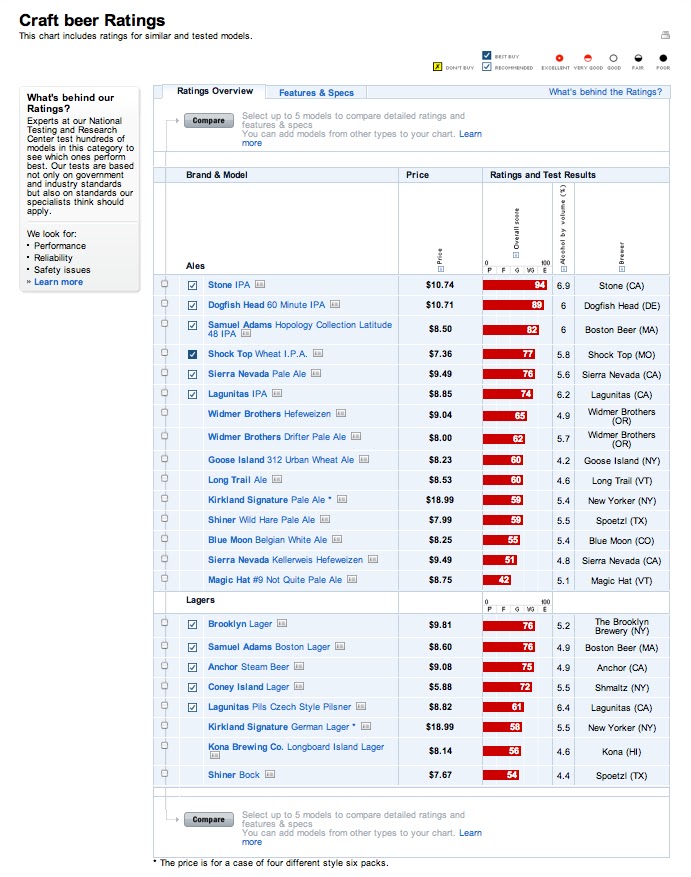691x877 pixels.
Task: Click the bottom Compare button
Action: [x=209, y=819]
